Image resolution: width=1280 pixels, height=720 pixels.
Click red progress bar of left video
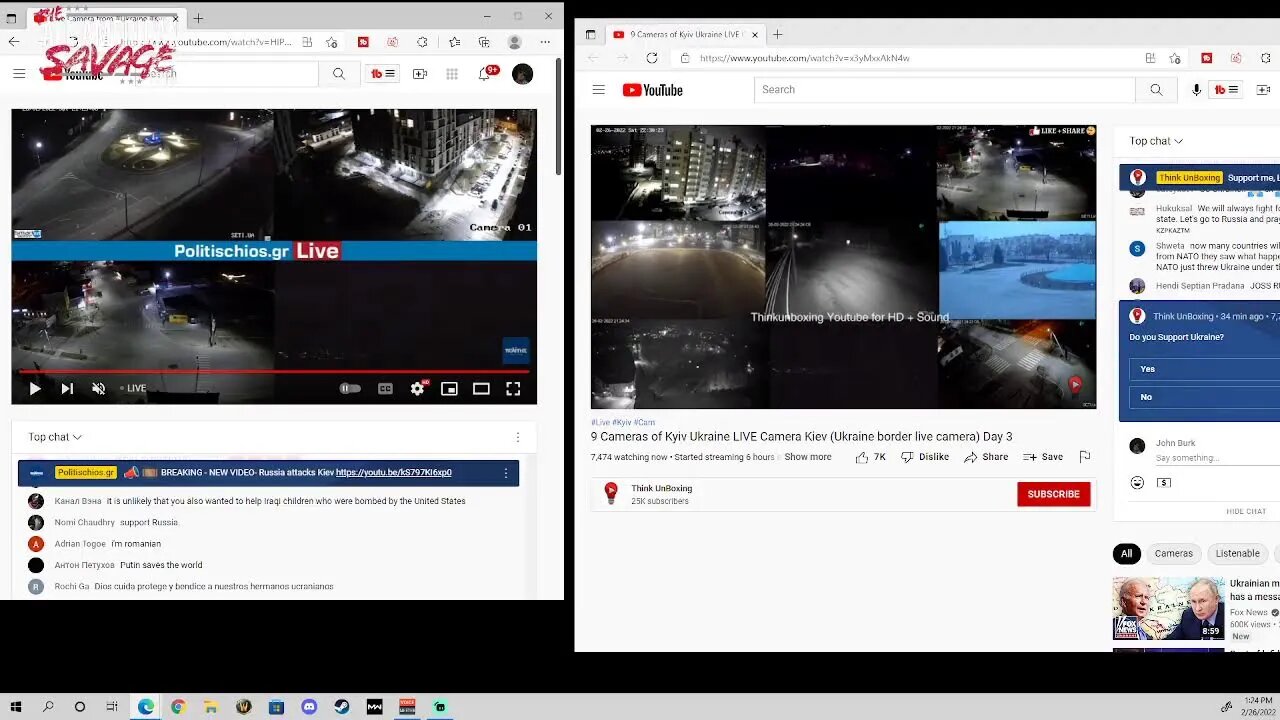pos(274,371)
